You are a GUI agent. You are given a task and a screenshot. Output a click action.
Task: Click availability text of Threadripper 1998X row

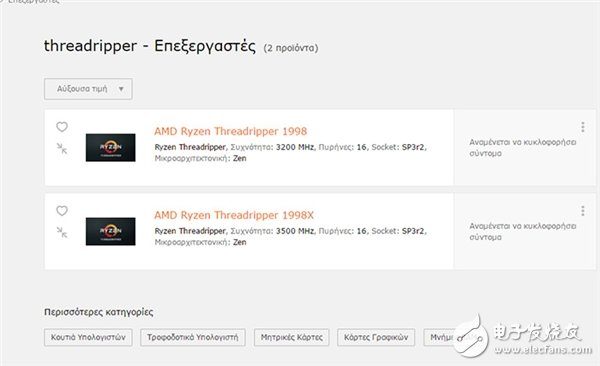click(523, 232)
